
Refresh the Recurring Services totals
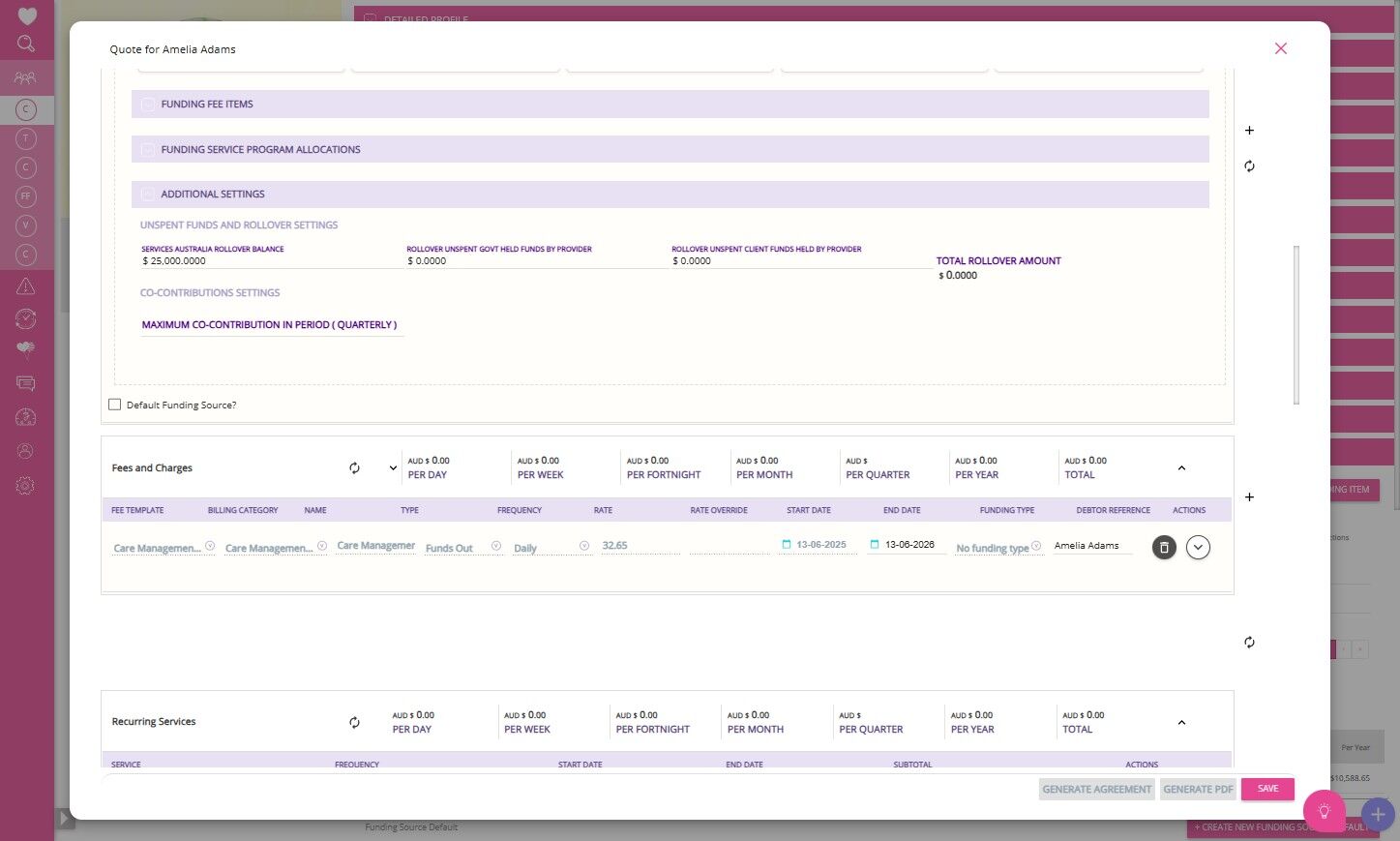tap(354, 723)
